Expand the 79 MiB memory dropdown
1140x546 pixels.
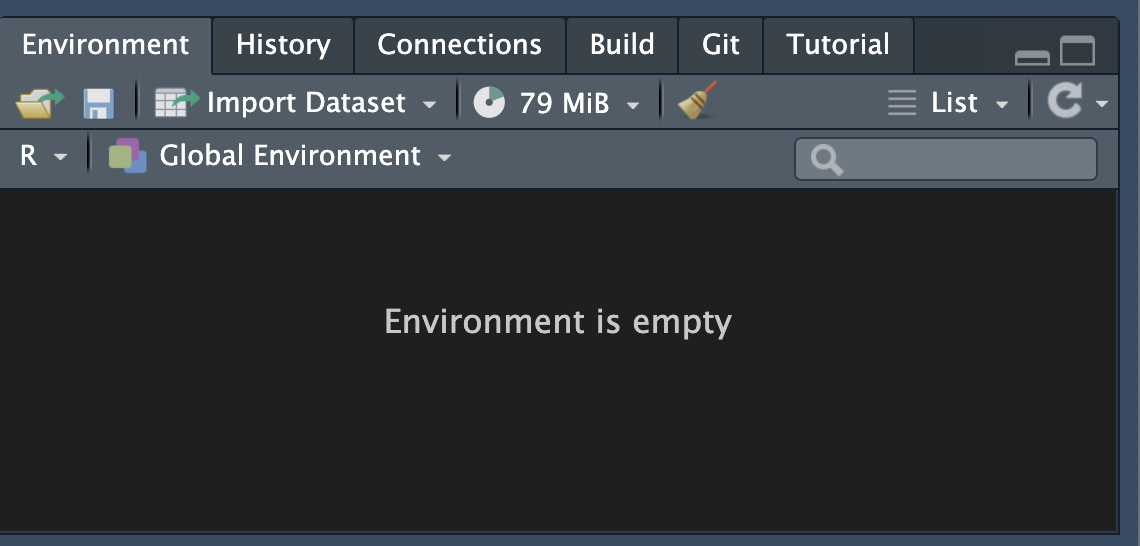click(633, 105)
